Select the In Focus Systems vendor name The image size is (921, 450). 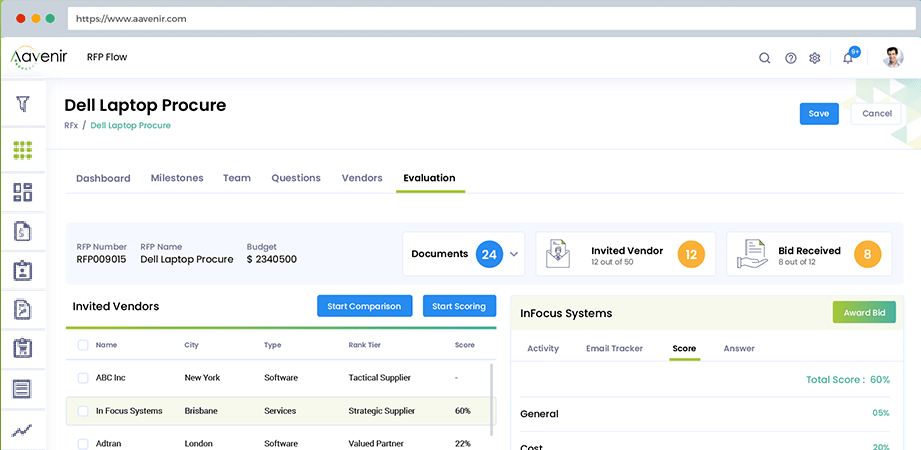point(129,411)
